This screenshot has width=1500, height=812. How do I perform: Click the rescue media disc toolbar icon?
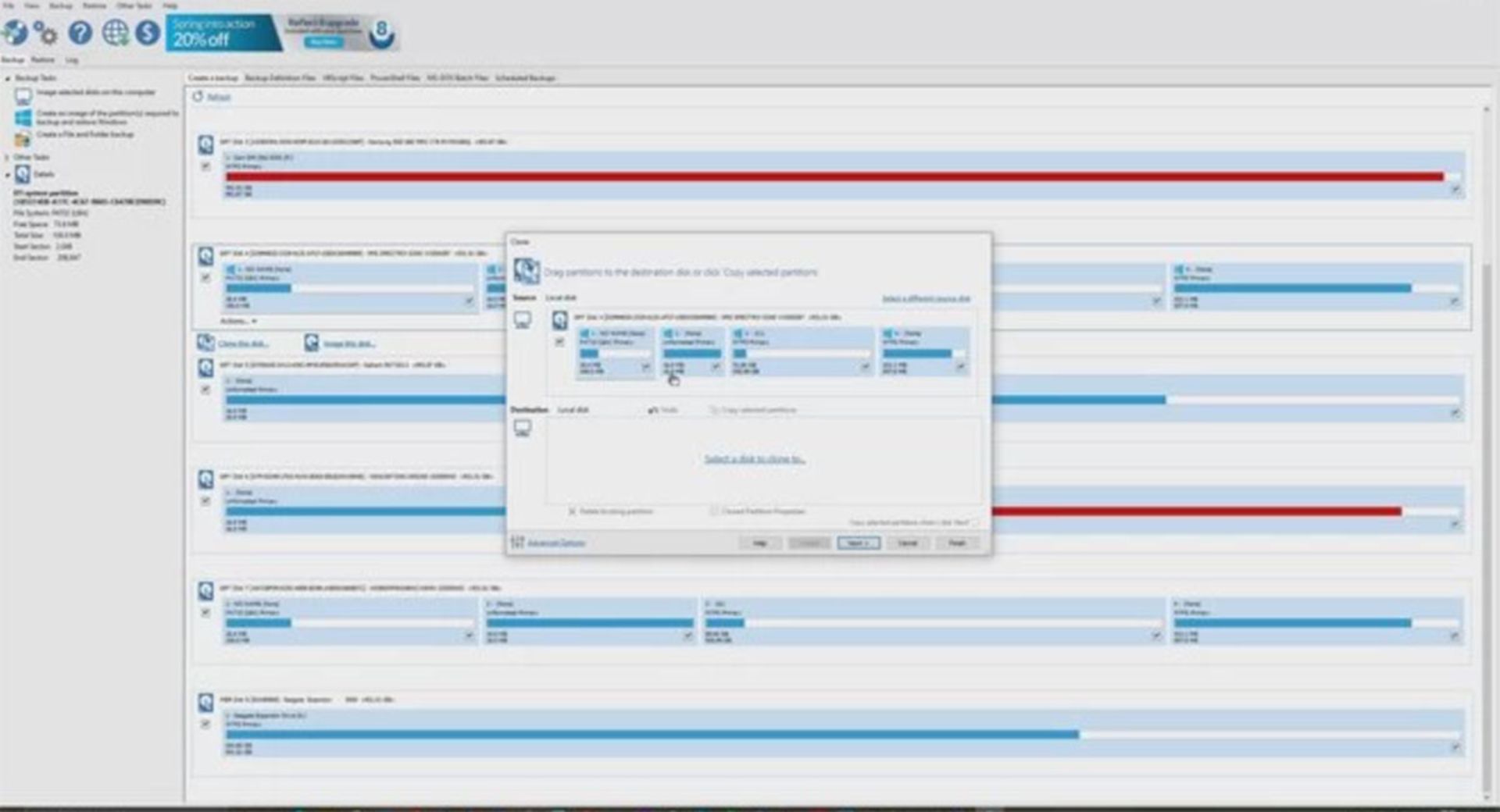(15, 33)
